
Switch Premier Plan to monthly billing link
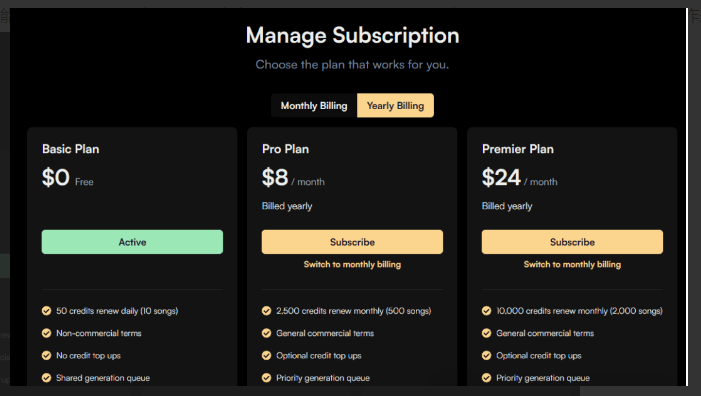pos(572,264)
